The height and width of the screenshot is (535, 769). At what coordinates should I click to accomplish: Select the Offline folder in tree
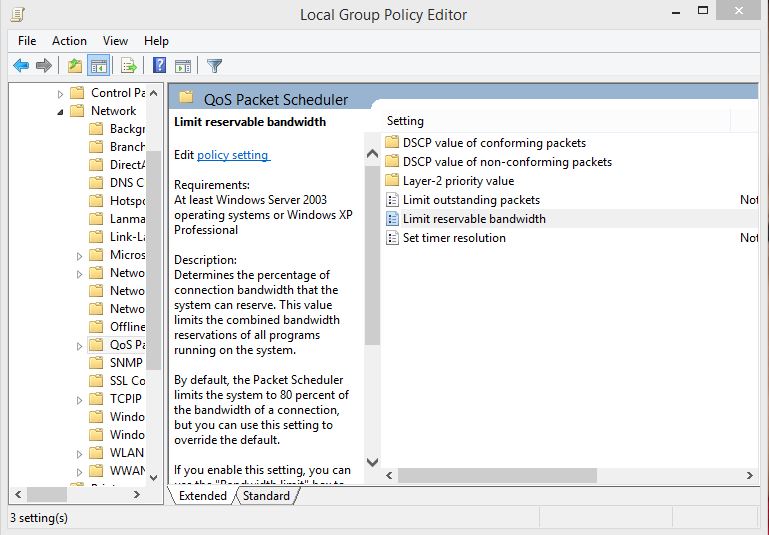tap(117, 327)
